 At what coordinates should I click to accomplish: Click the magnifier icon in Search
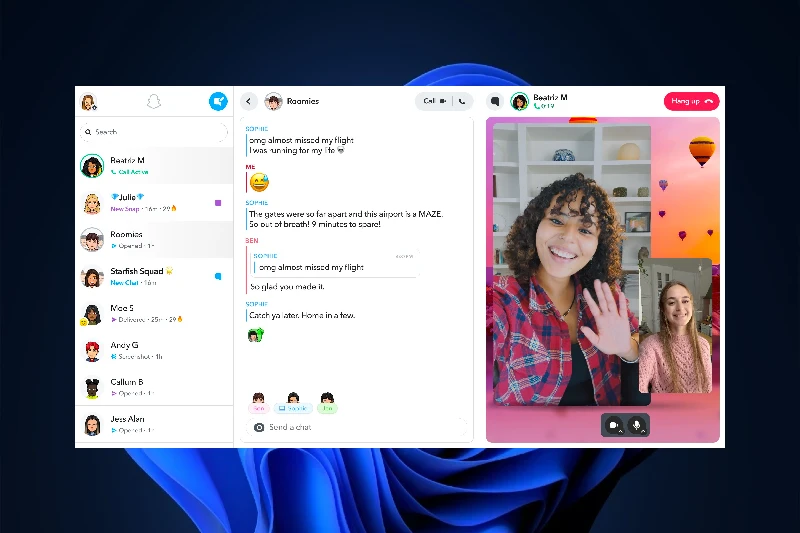[88, 132]
